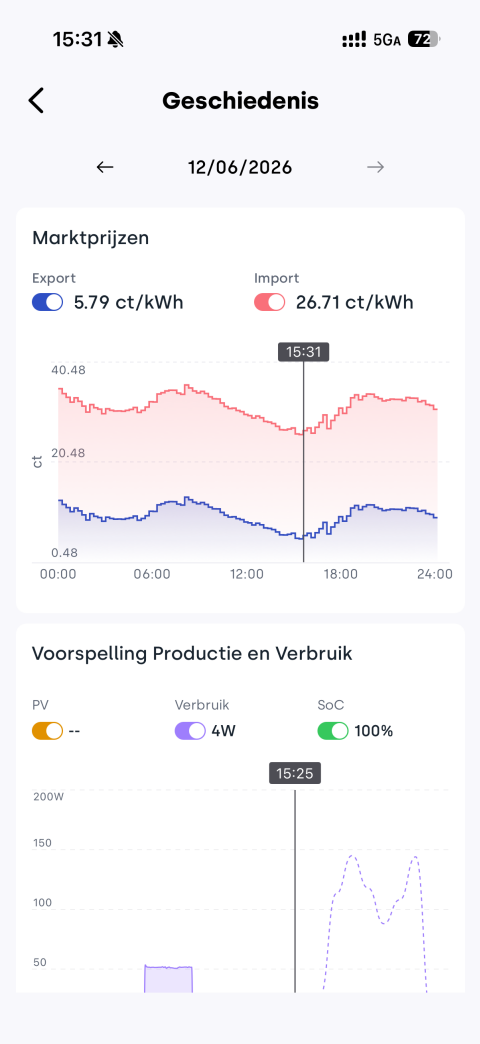
Task: Tap the cellular signal bars icon
Action: click(x=354, y=40)
